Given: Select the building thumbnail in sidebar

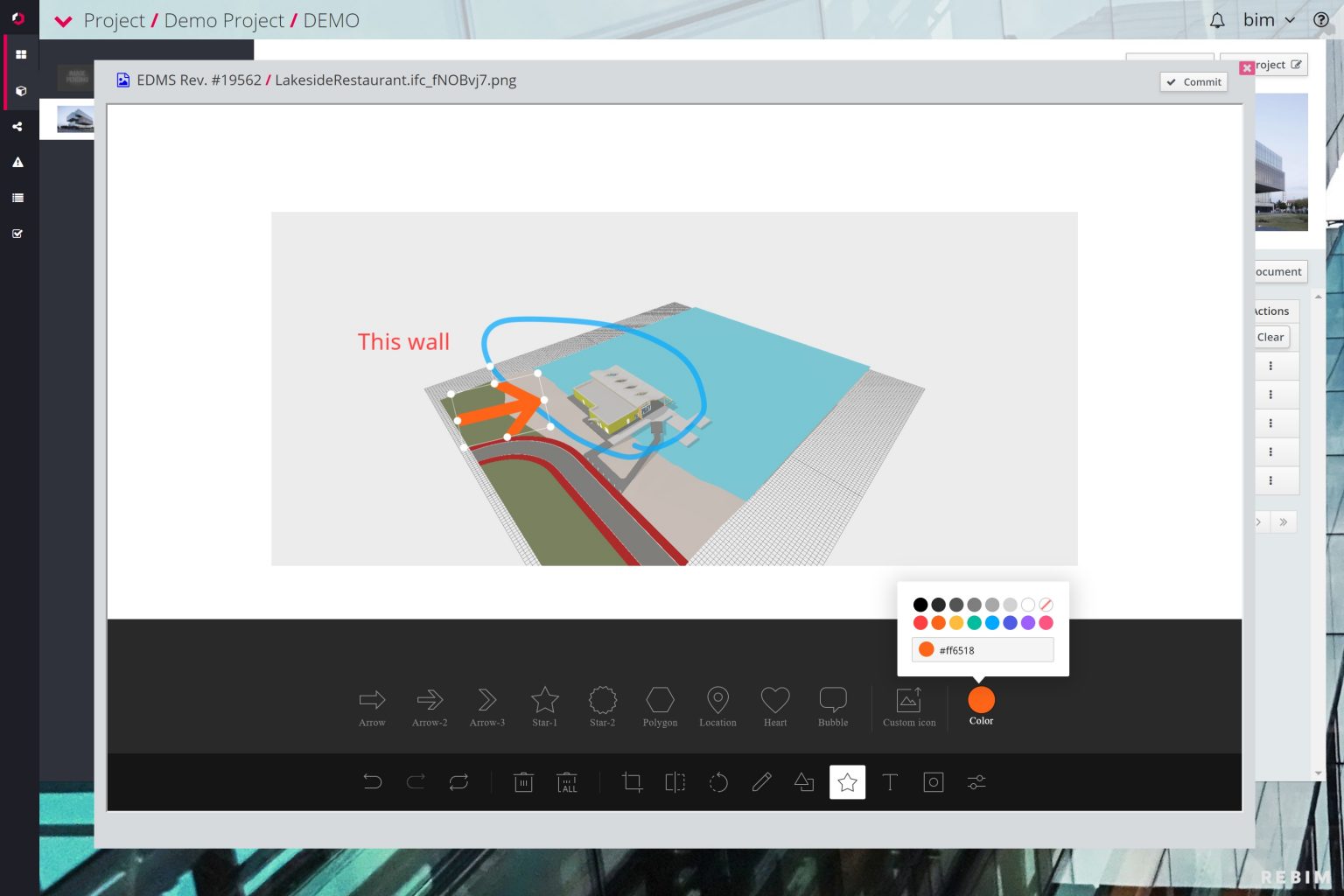Looking at the screenshot, I should coord(75,119).
